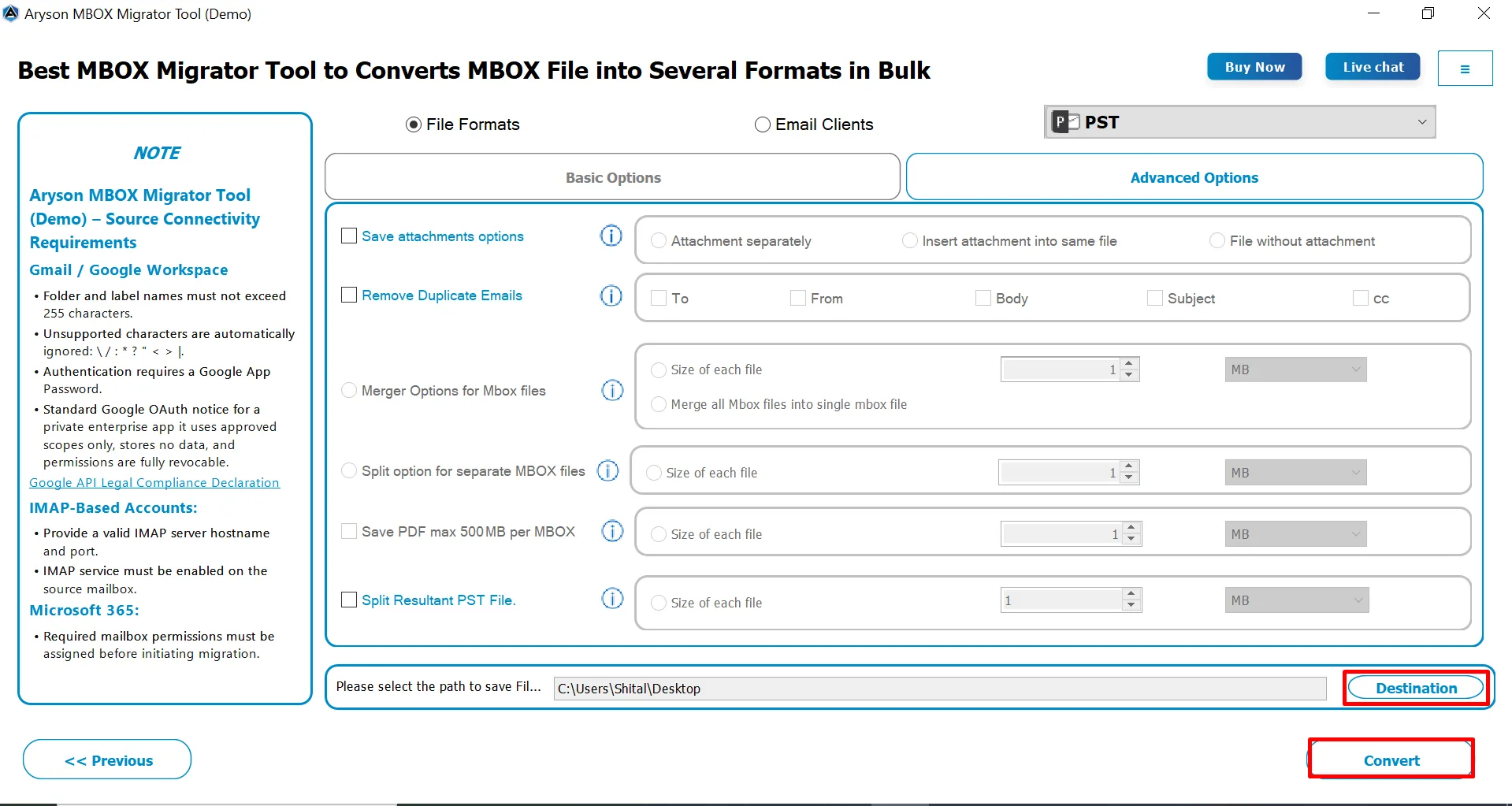Image resolution: width=1512 pixels, height=806 pixels.
Task: Click the Aryson app logo in title bar
Action: (x=11, y=13)
